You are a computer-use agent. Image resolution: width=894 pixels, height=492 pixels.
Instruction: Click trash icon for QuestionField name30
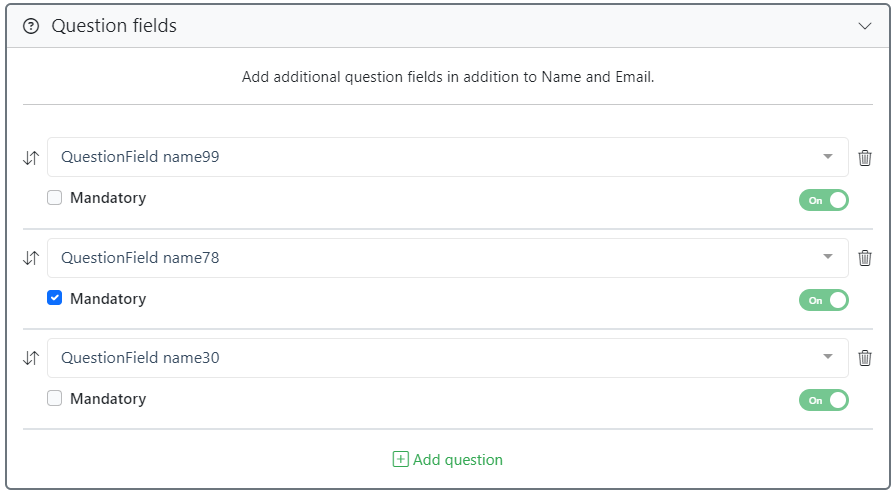pyautogui.click(x=865, y=358)
